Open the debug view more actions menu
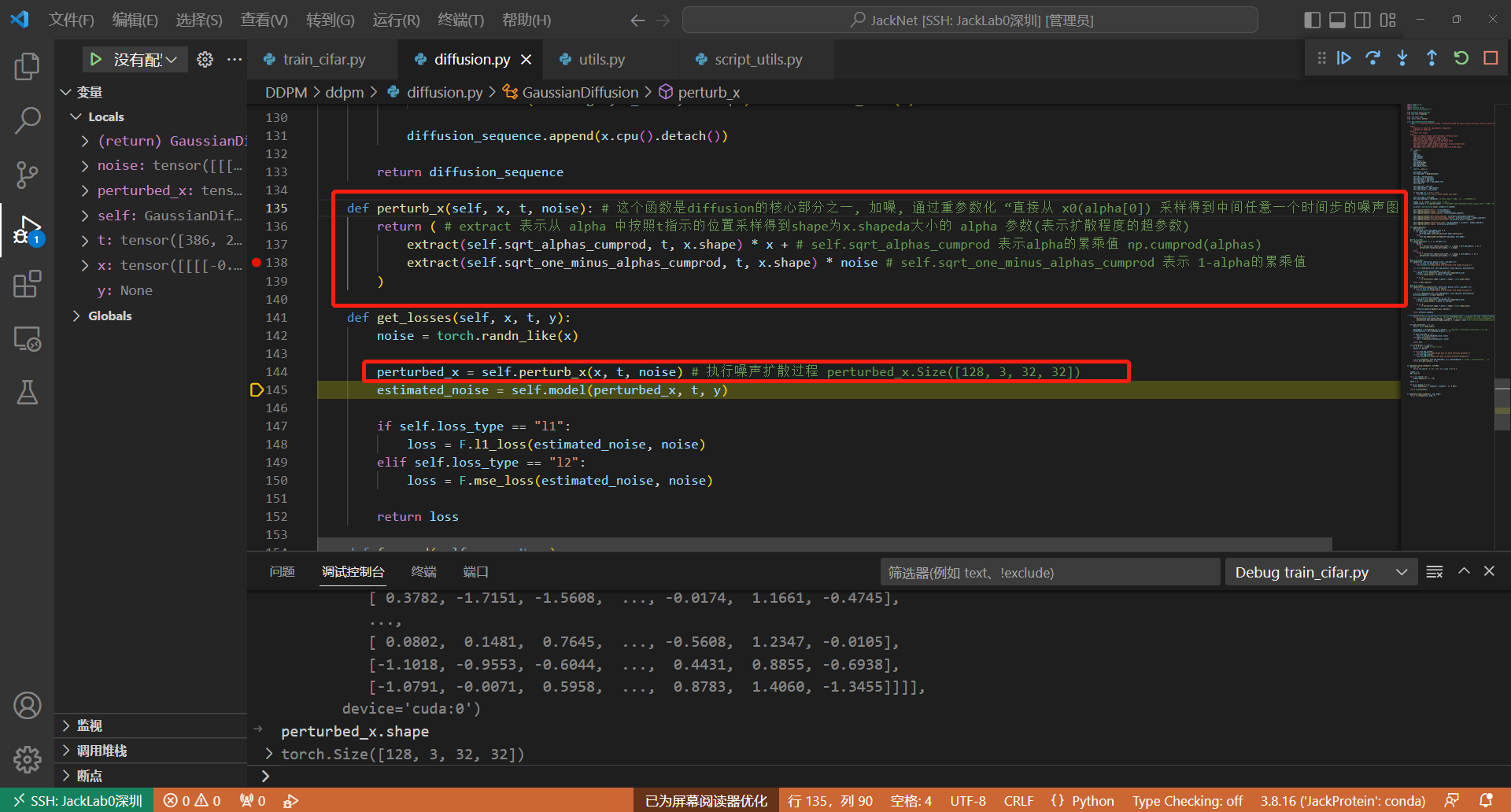Viewport: 1511px width, 812px height. pos(235,60)
